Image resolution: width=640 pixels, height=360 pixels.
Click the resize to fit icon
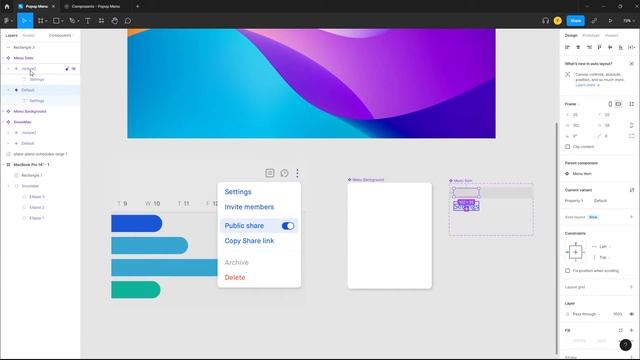click(631, 104)
